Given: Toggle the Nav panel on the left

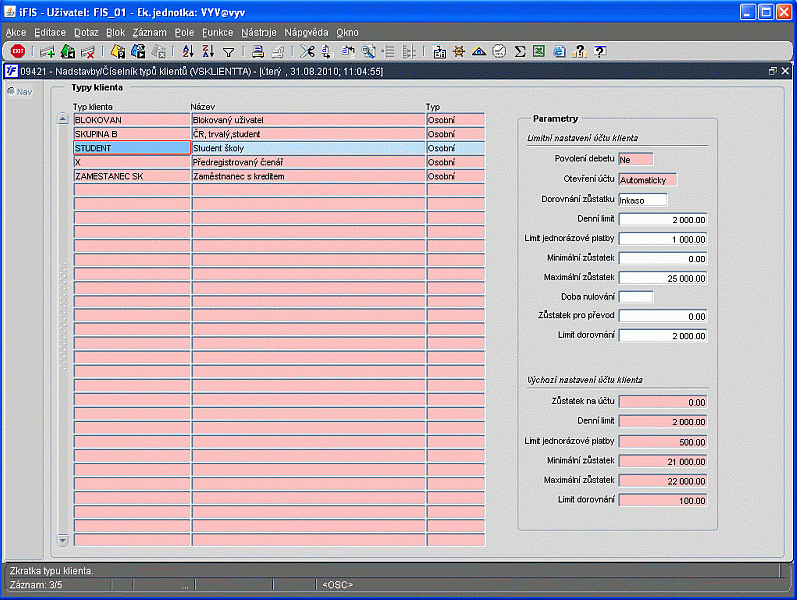Looking at the screenshot, I should tap(19, 92).
